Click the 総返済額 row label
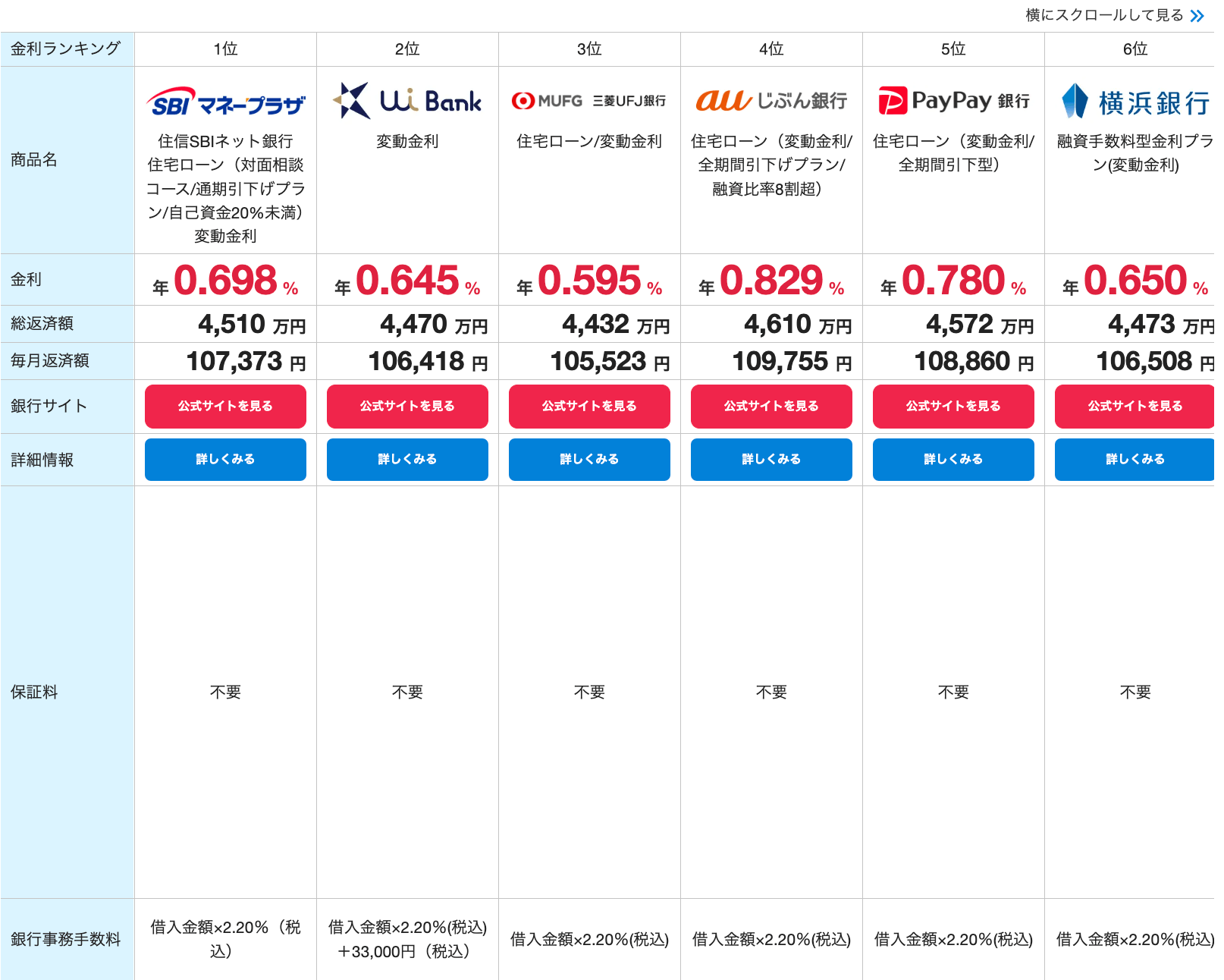This screenshot has width=1224, height=980. [x=42, y=324]
